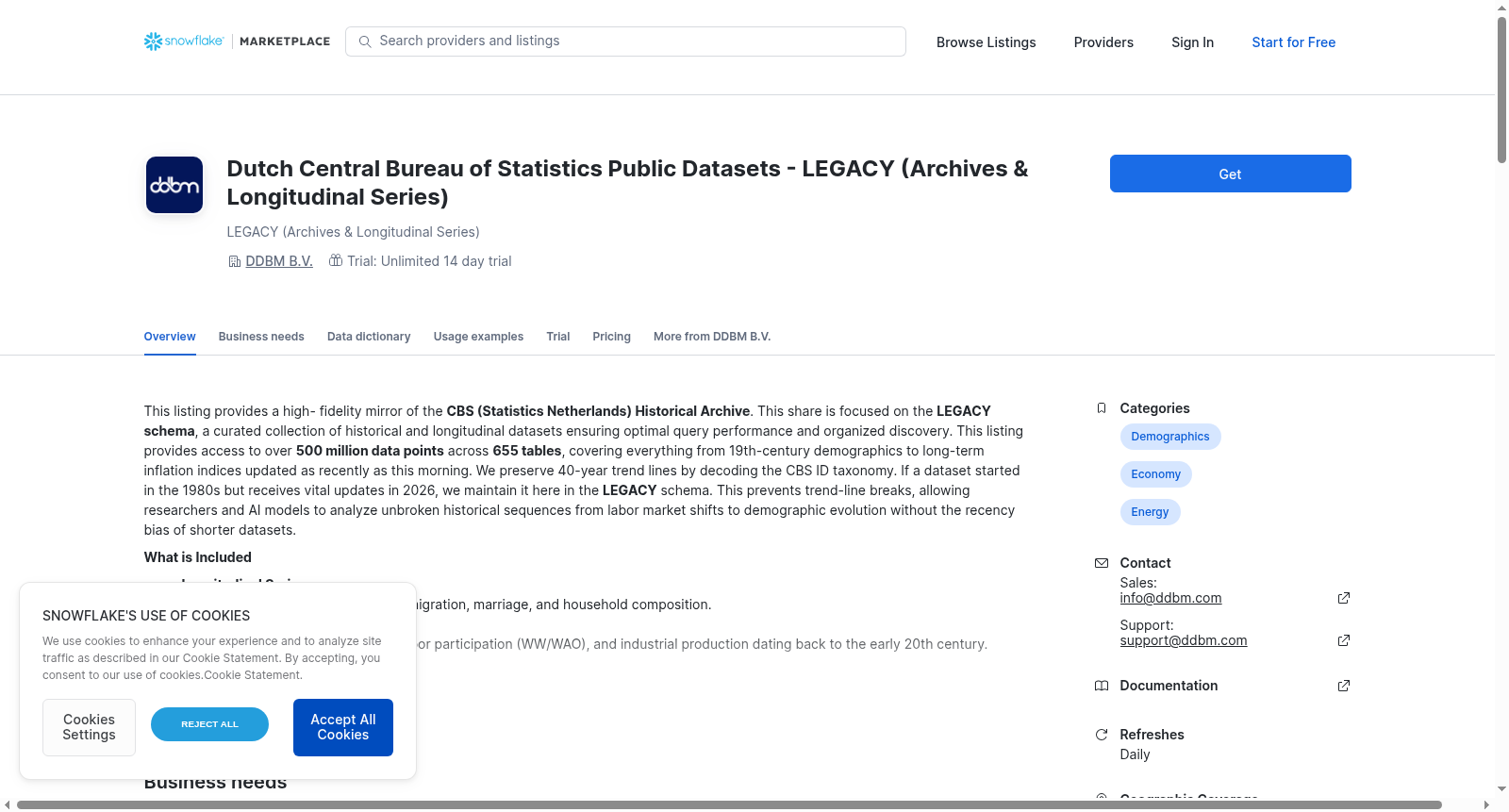The height and width of the screenshot is (812, 1509).
Task: Click the info@ddbm.com sales email
Action: [x=1170, y=598]
